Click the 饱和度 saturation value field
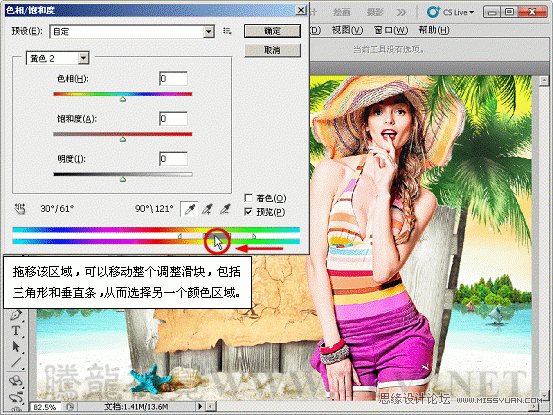553x415 pixels. (173, 118)
